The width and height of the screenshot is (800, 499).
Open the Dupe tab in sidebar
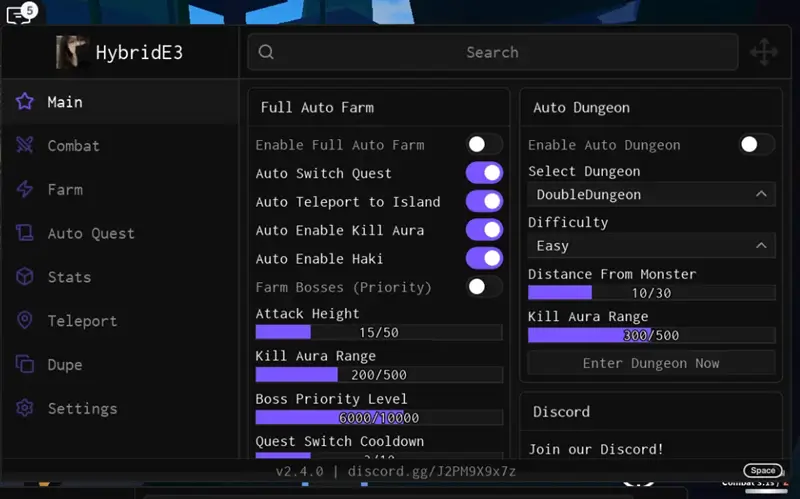tap(65, 365)
